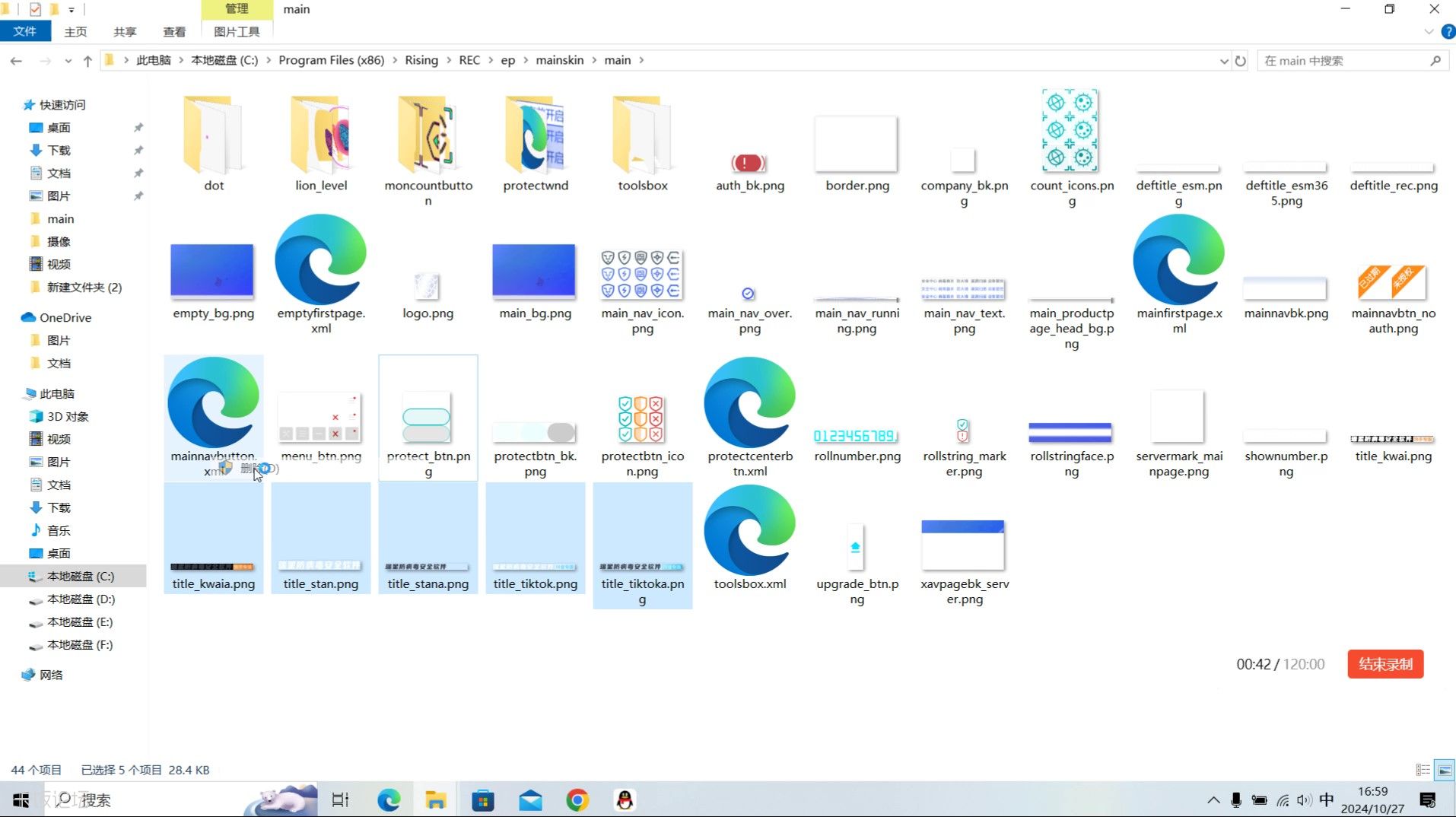
Task: Navigate back with the back arrow
Action: coord(16,61)
